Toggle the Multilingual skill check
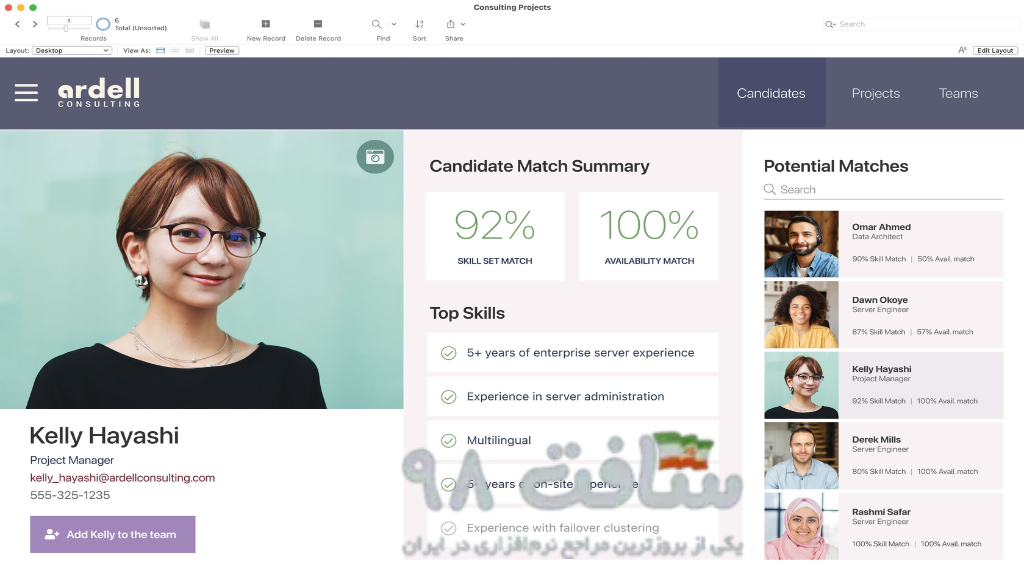 click(x=448, y=440)
